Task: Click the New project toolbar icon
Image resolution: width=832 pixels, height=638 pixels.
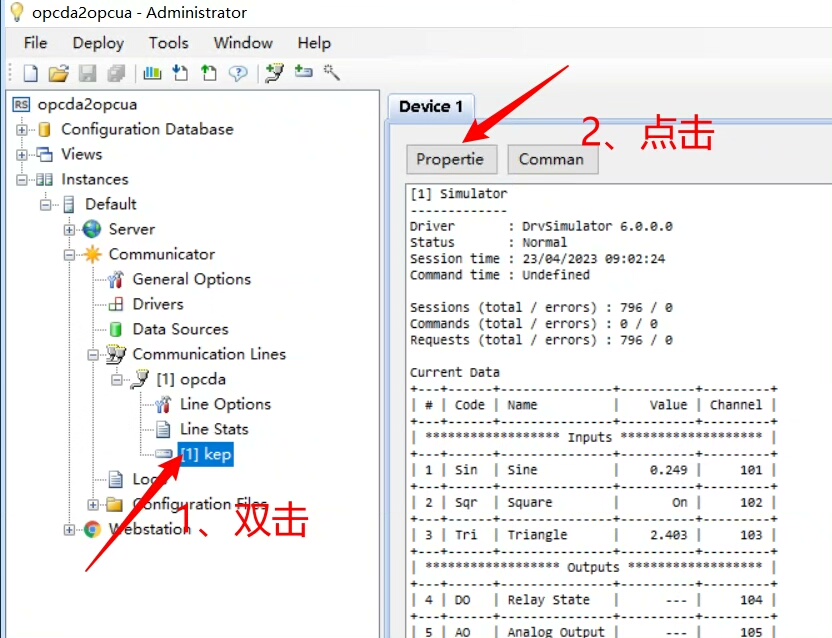Action: tap(30, 73)
